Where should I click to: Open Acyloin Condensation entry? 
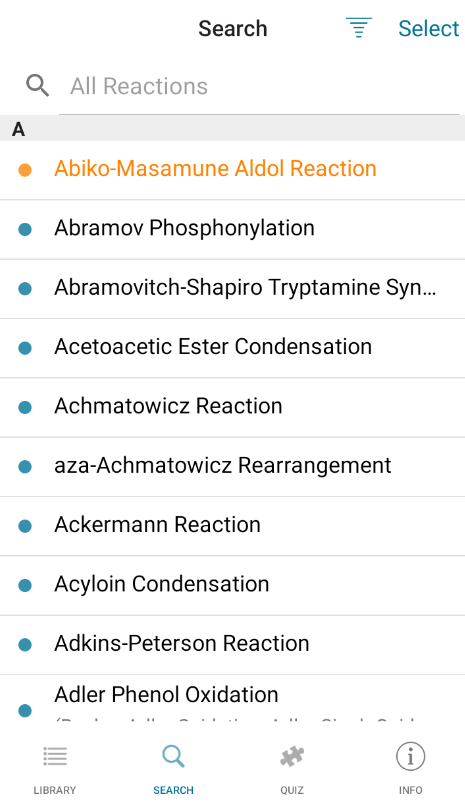pyautogui.click(x=232, y=586)
